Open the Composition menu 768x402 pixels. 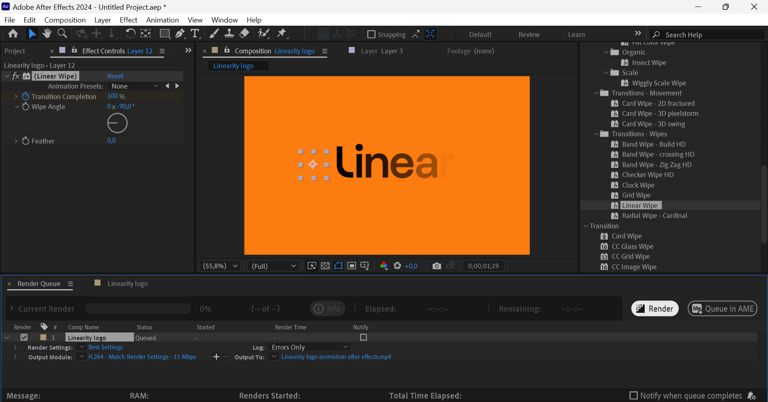point(65,20)
